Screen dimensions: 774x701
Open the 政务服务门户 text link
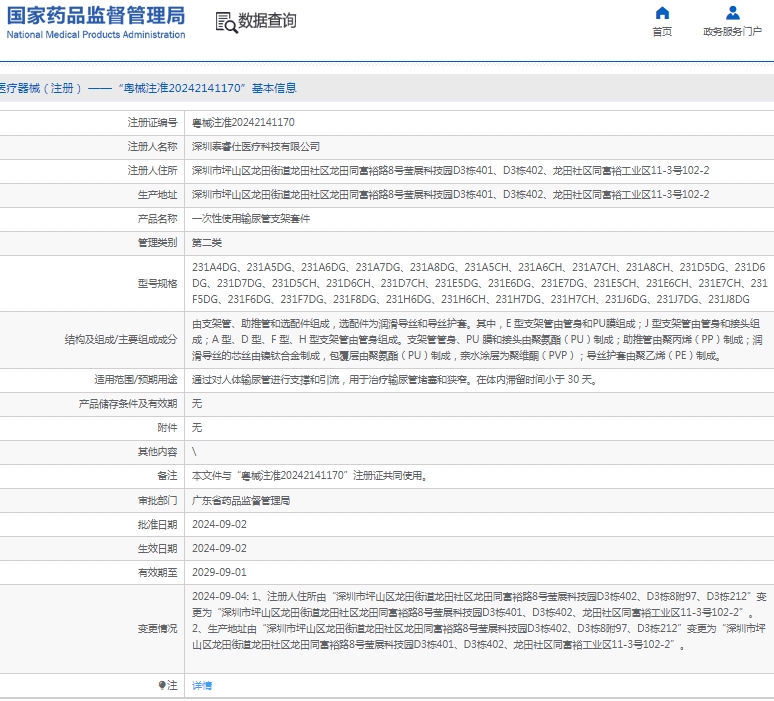coord(733,32)
